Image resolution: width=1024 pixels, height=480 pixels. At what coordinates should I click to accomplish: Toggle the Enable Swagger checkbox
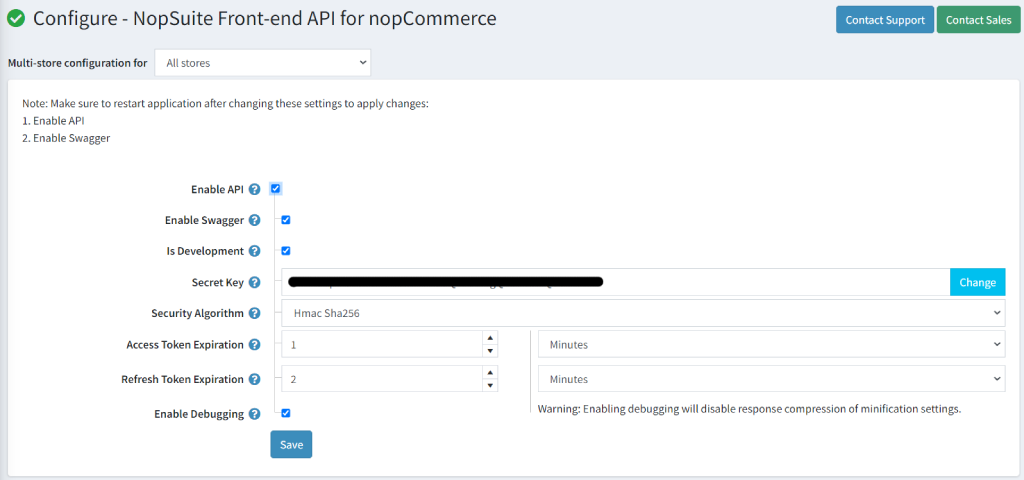(286, 220)
